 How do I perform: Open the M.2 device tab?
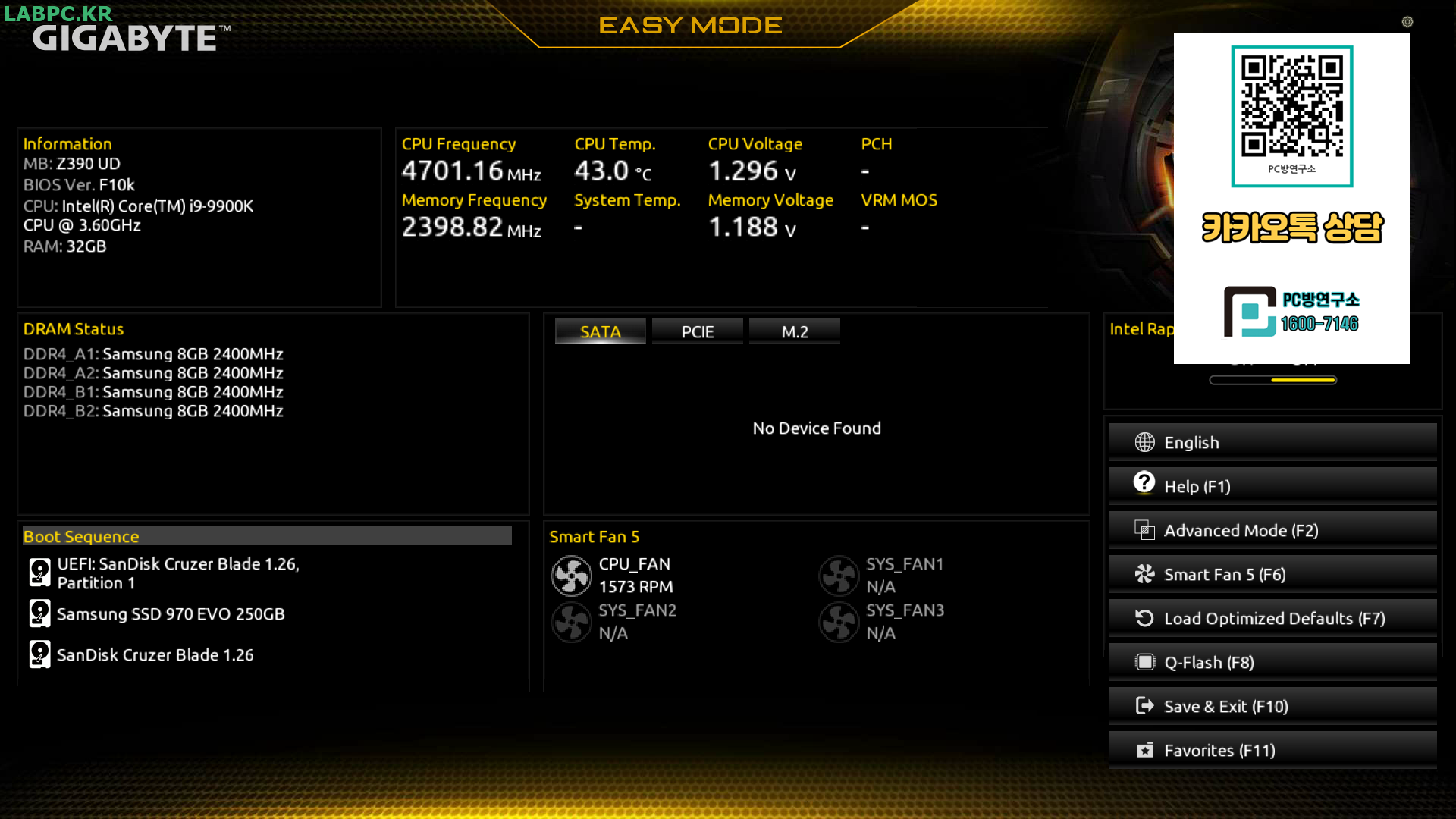794,331
